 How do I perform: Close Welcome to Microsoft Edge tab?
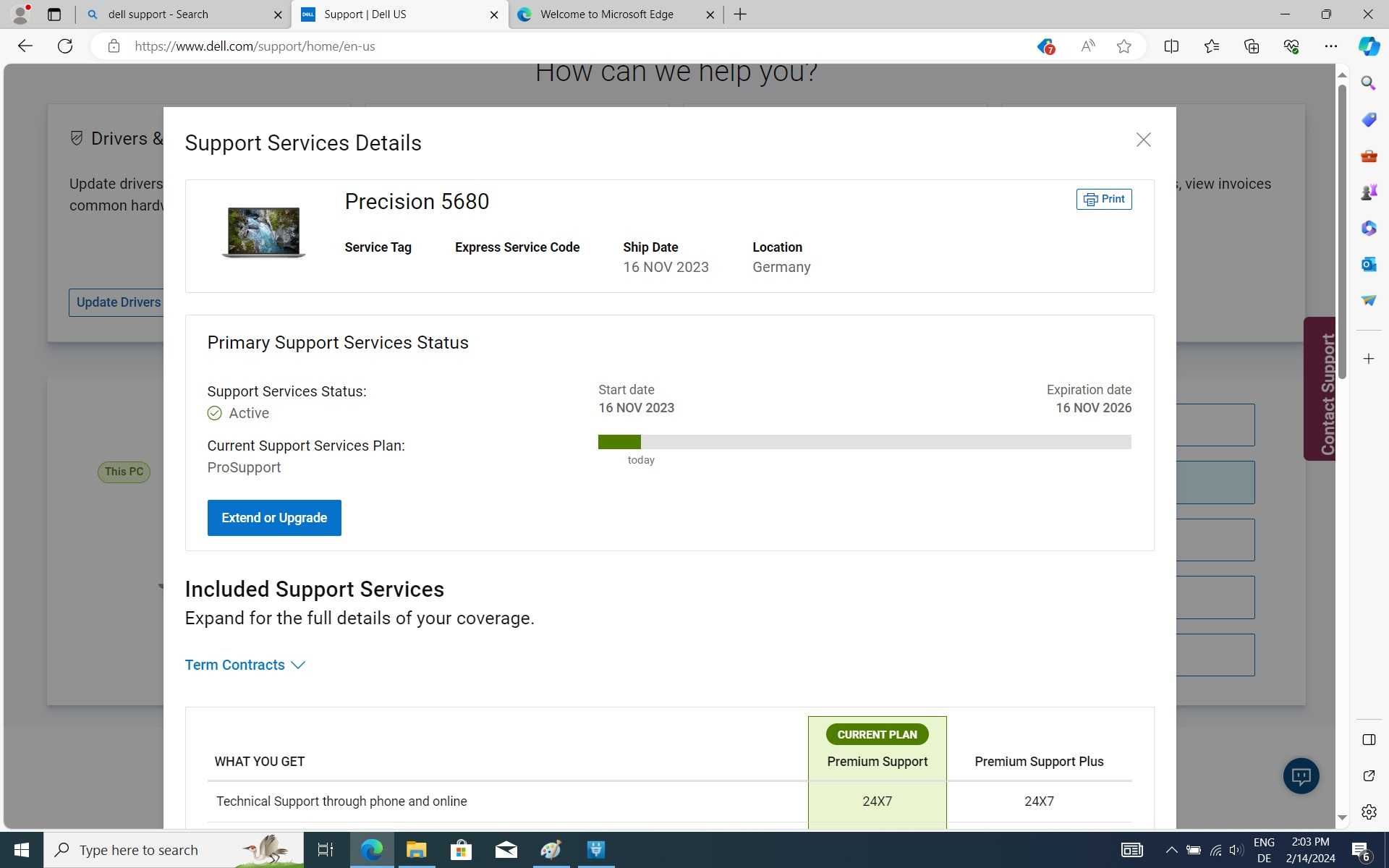(710, 14)
